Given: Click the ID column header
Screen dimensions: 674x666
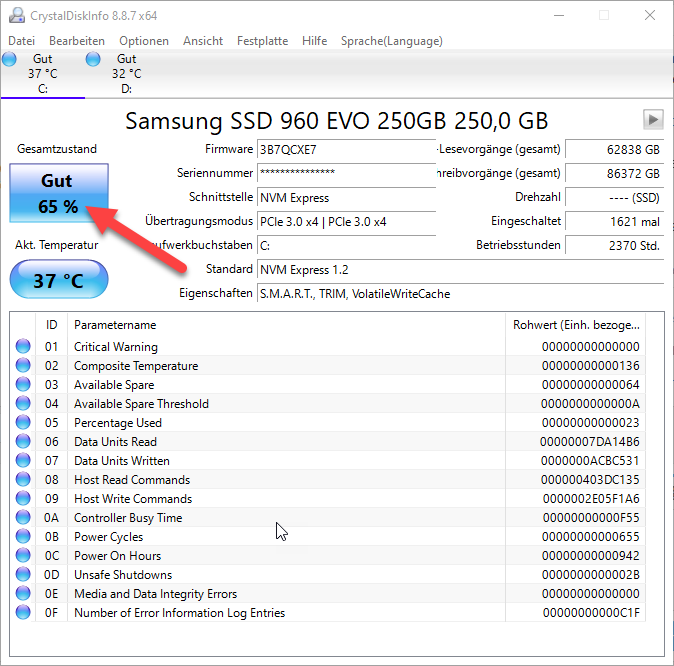Looking at the screenshot, I should point(52,325).
